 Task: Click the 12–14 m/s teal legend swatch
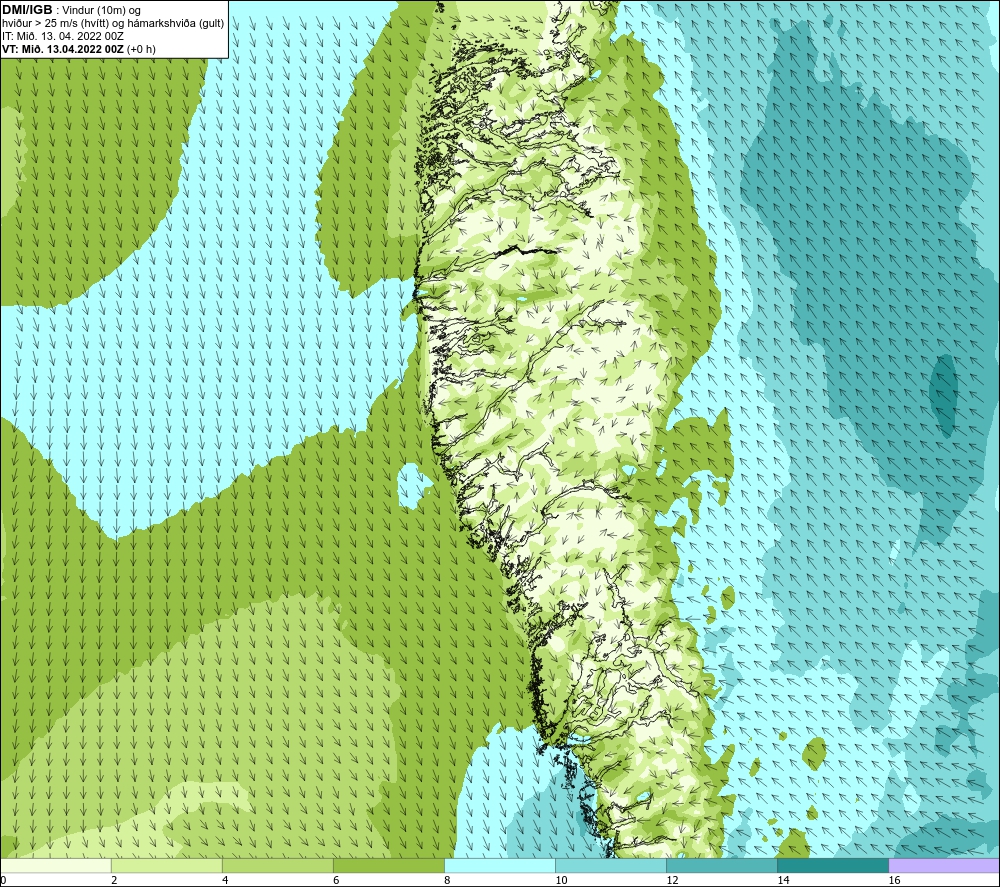(721, 866)
